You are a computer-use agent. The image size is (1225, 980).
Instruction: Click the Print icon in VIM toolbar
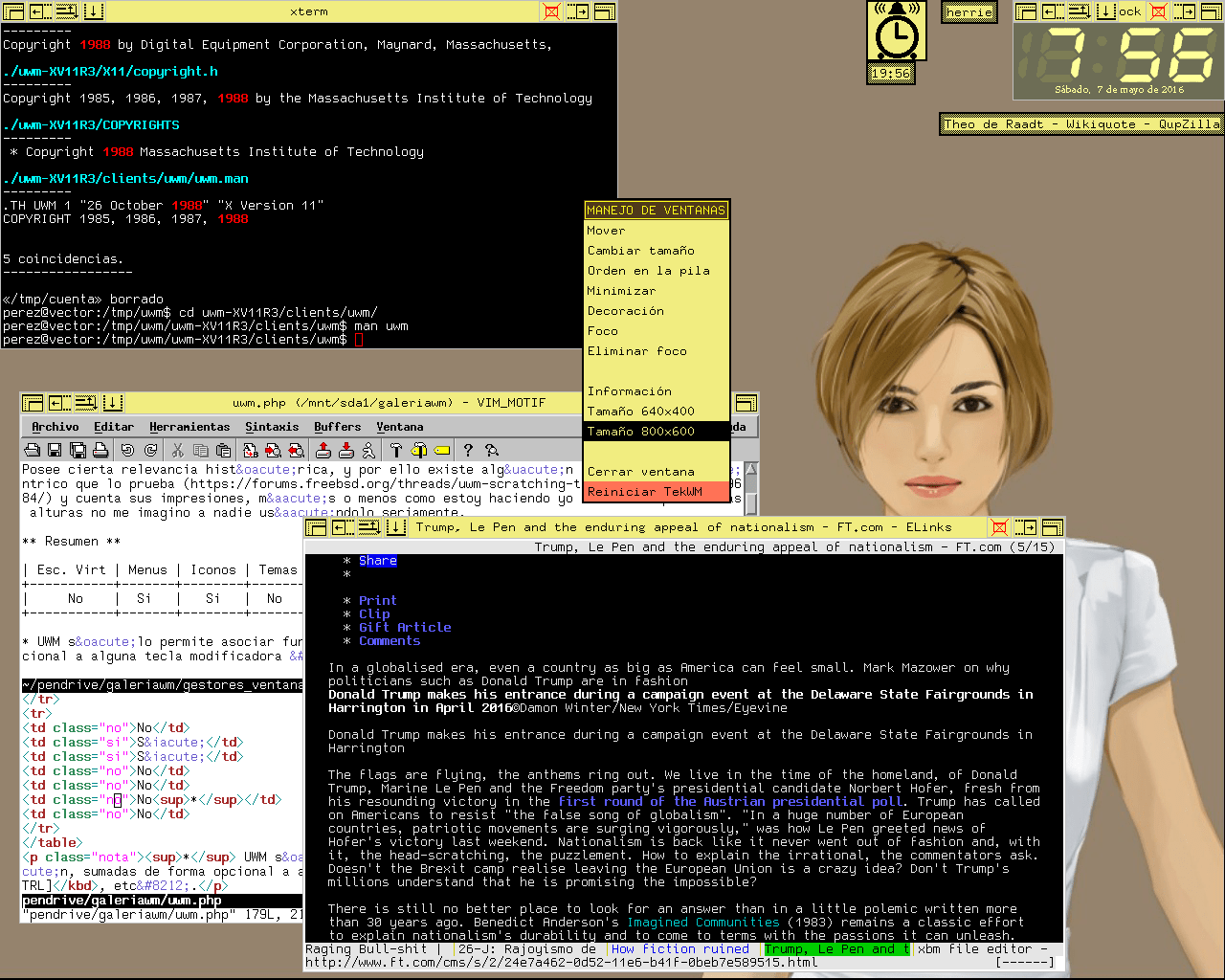tap(100, 450)
